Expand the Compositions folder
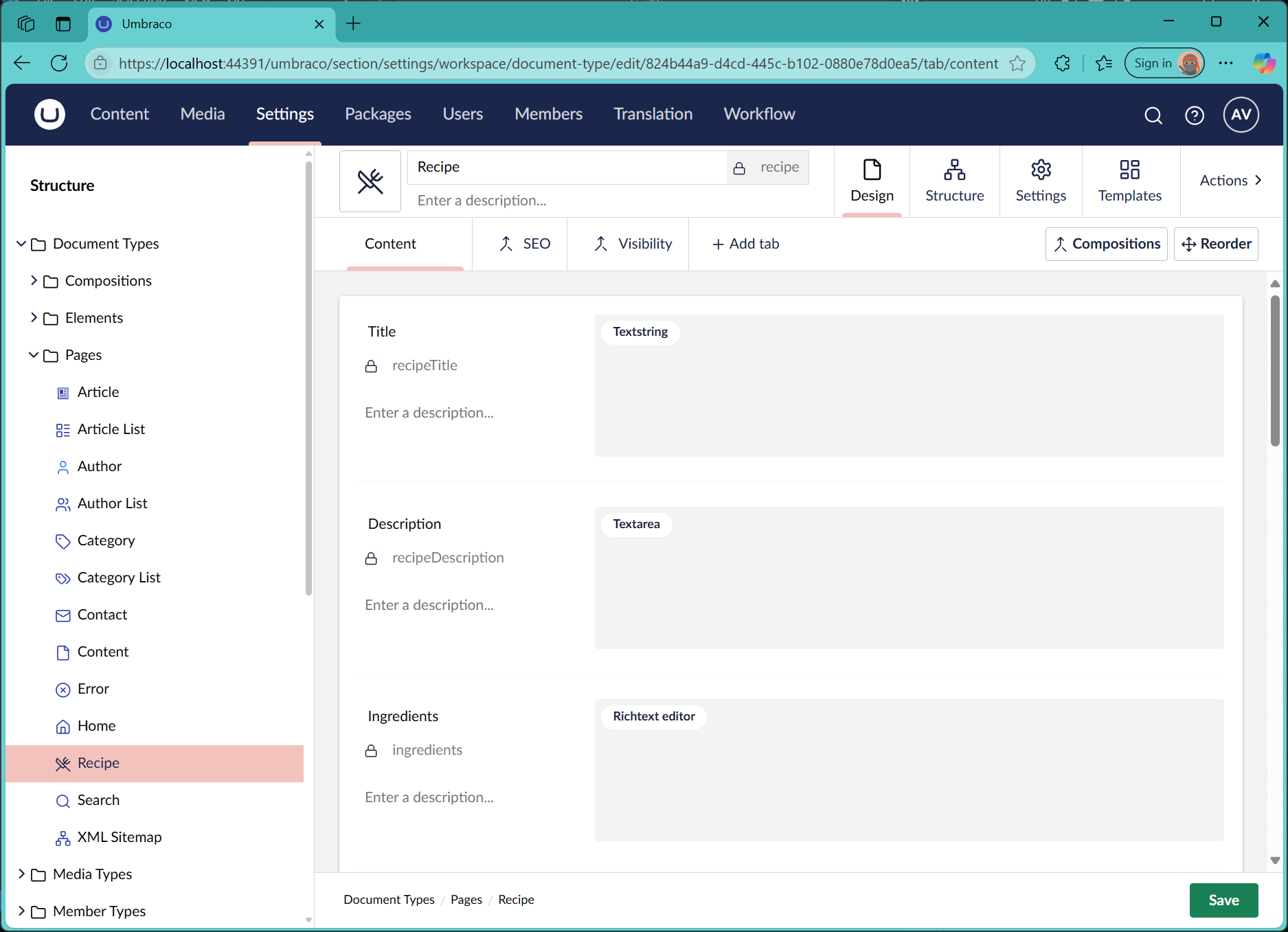This screenshot has height=932, width=1288. 34,281
